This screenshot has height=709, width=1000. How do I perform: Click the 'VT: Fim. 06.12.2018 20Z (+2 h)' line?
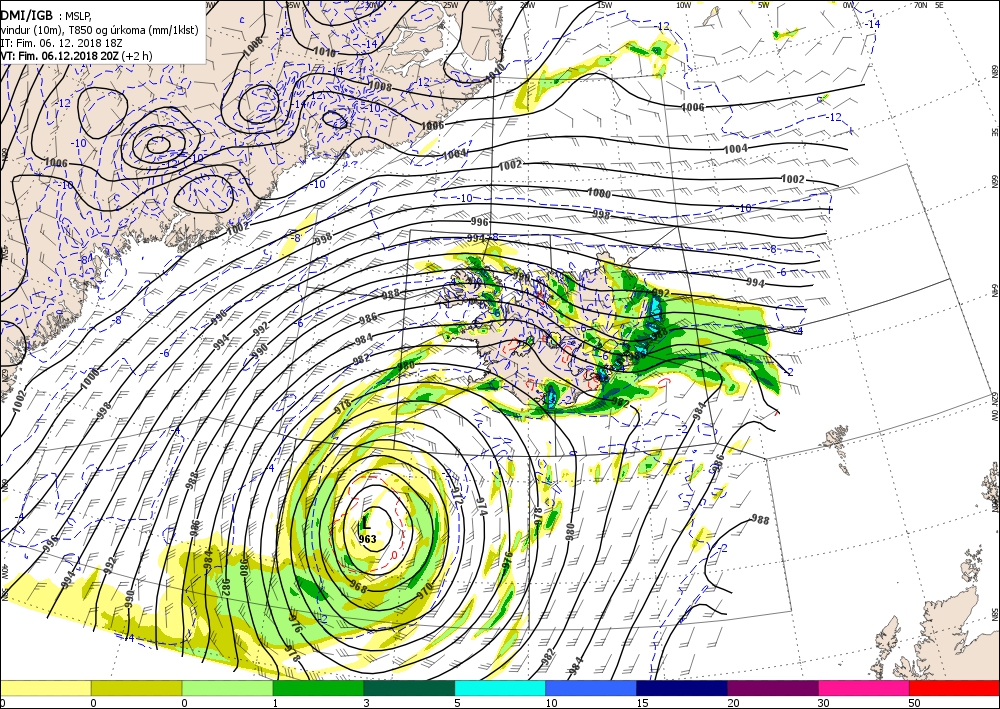[77, 55]
